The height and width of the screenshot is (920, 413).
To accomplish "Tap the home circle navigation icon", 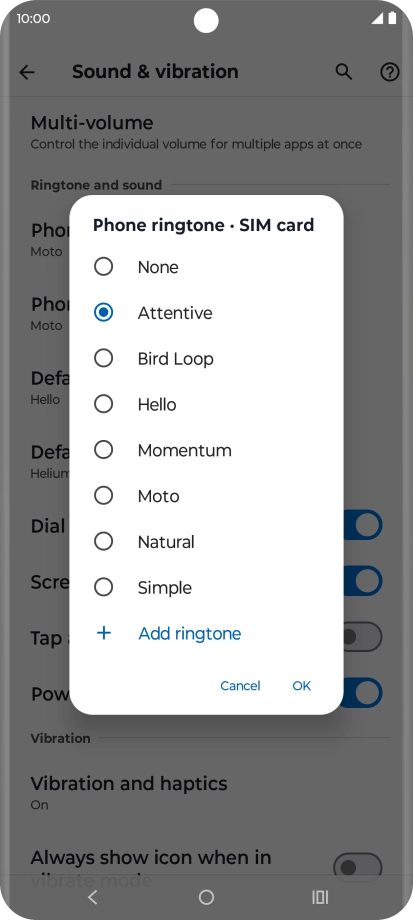I will click(x=206, y=897).
